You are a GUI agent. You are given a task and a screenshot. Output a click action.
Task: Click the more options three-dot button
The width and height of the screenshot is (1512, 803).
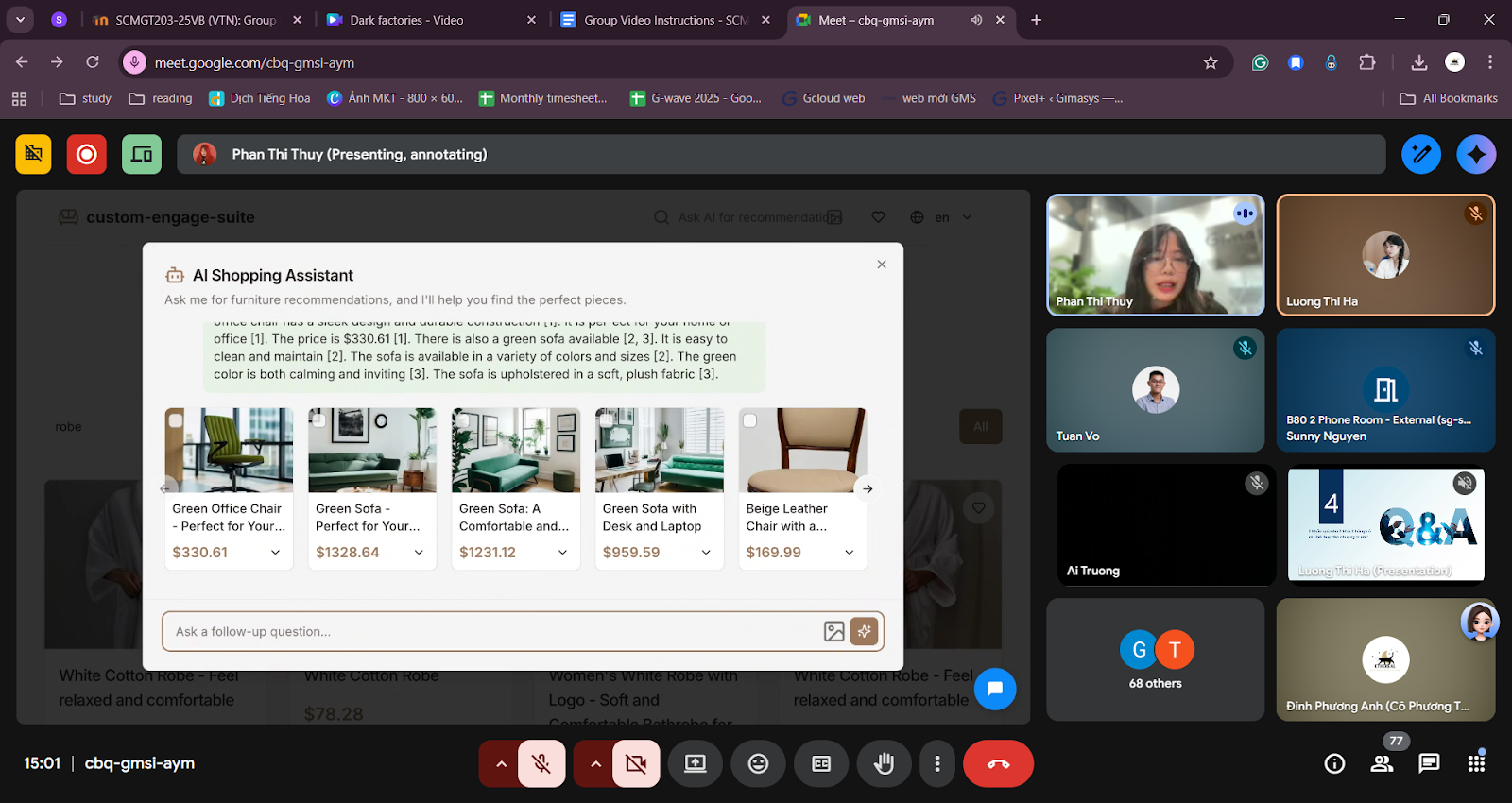pos(937,763)
